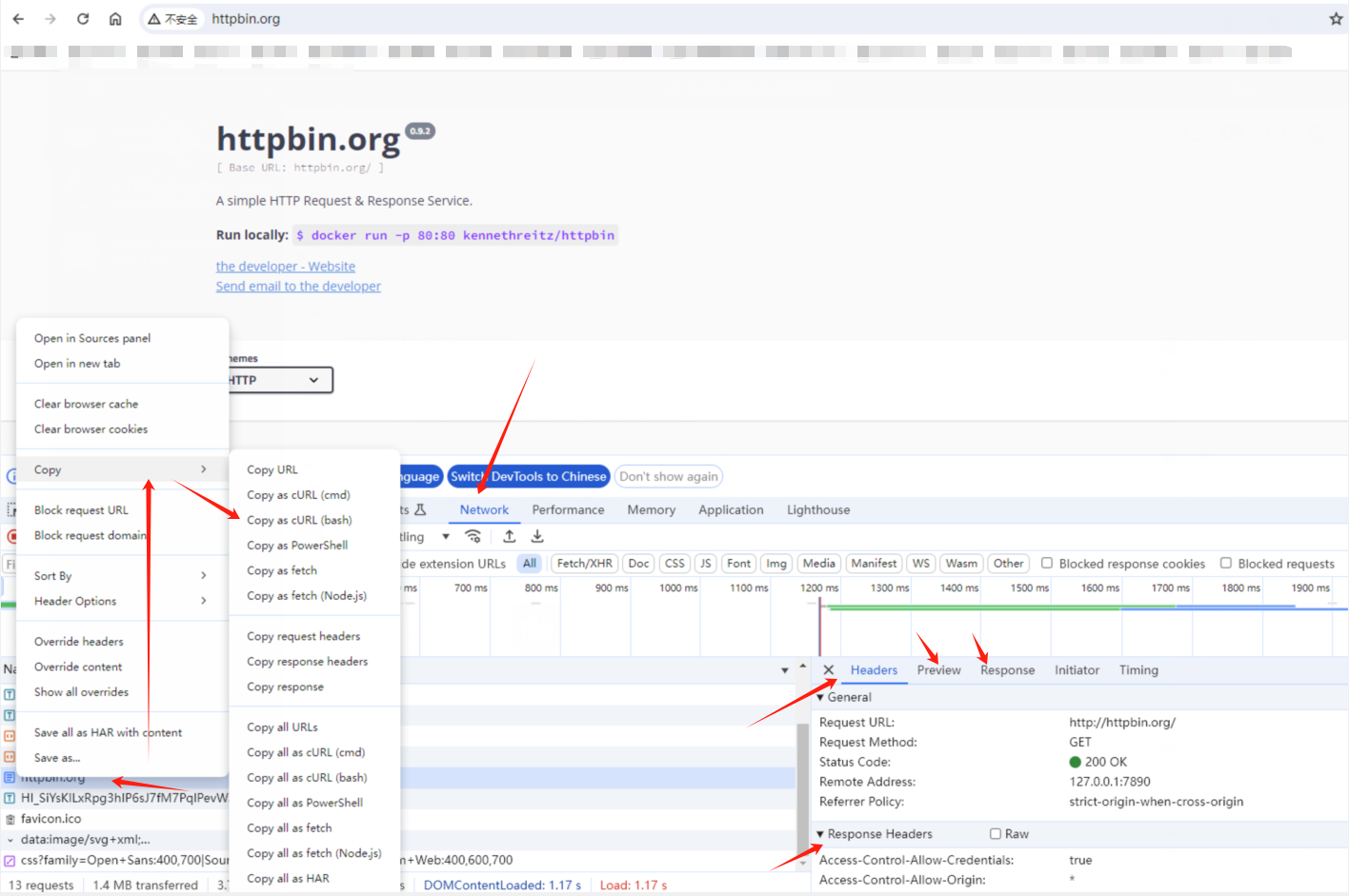1349x896 pixels.
Task: Click the Request URL value http://httpbin.org/
Action: [1122, 723]
